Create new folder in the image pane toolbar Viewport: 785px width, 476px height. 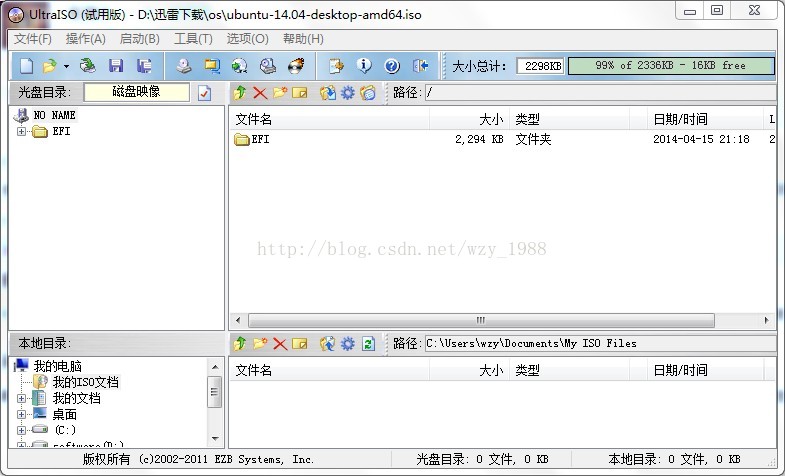click(x=280, y=92)
